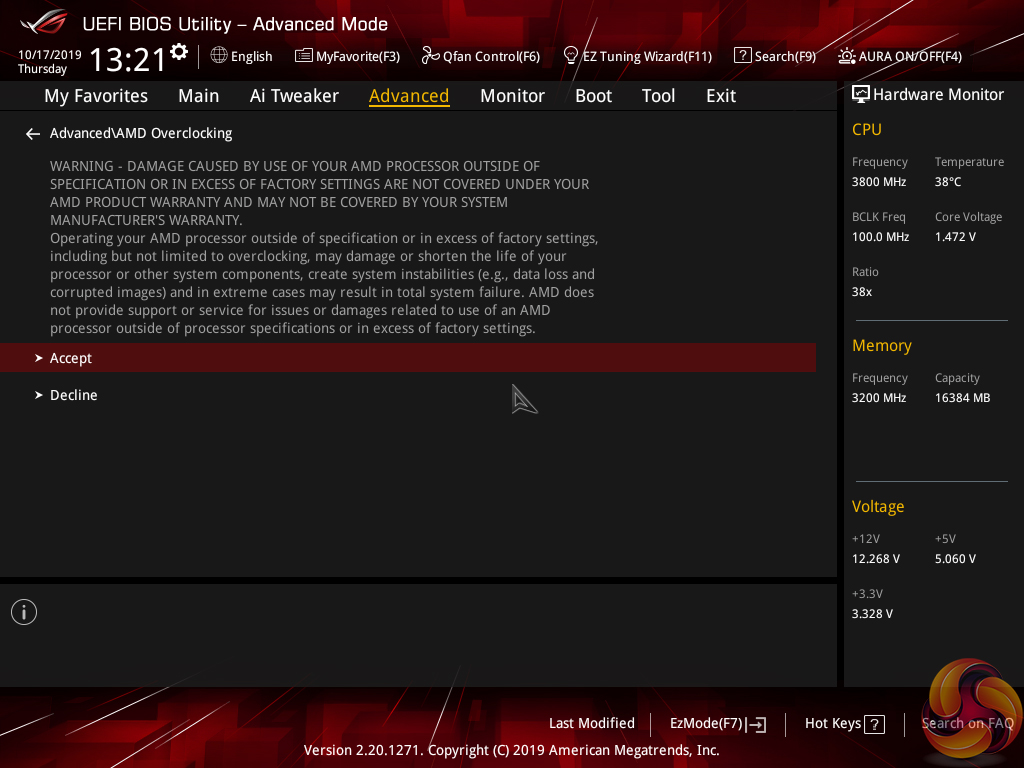Click CPU temperature value 38°C
The width and height of the screenshot is (1024, 768).
click(948, 182)
